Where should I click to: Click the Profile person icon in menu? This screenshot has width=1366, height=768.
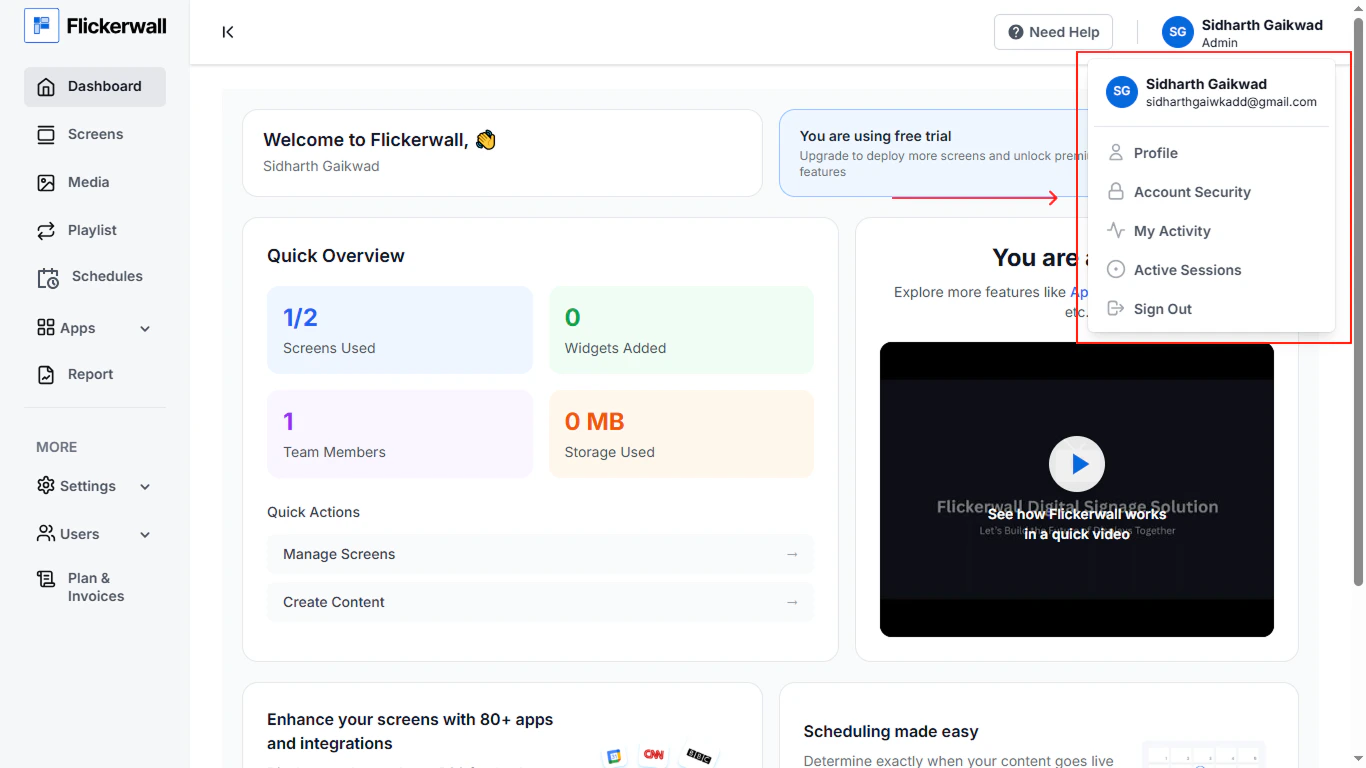pyautogui.click(x=1116, y=152)
